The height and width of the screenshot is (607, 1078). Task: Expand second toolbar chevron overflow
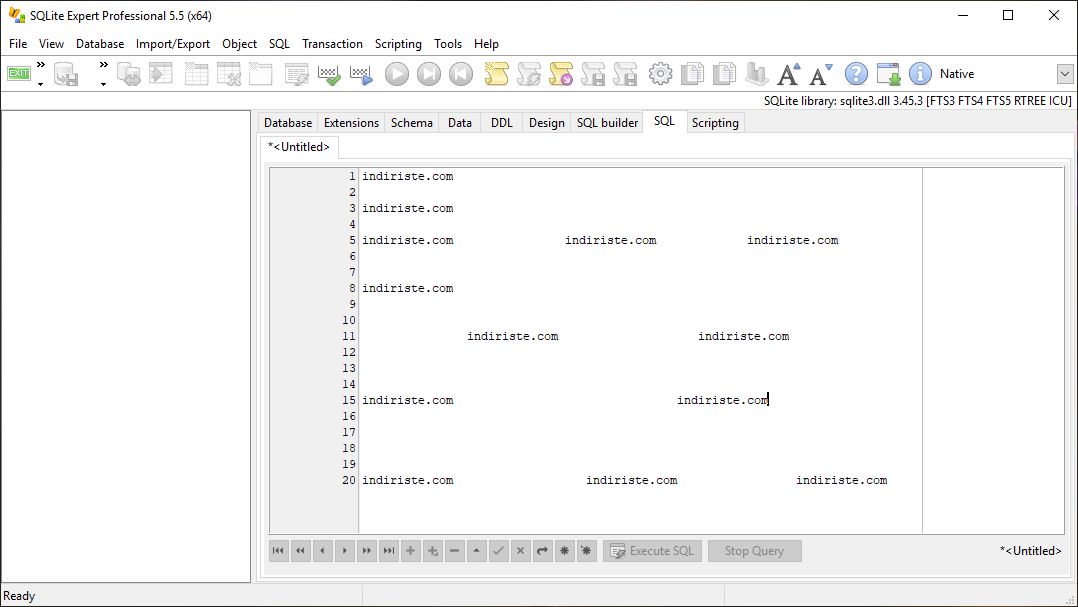[x=104, y=65]
